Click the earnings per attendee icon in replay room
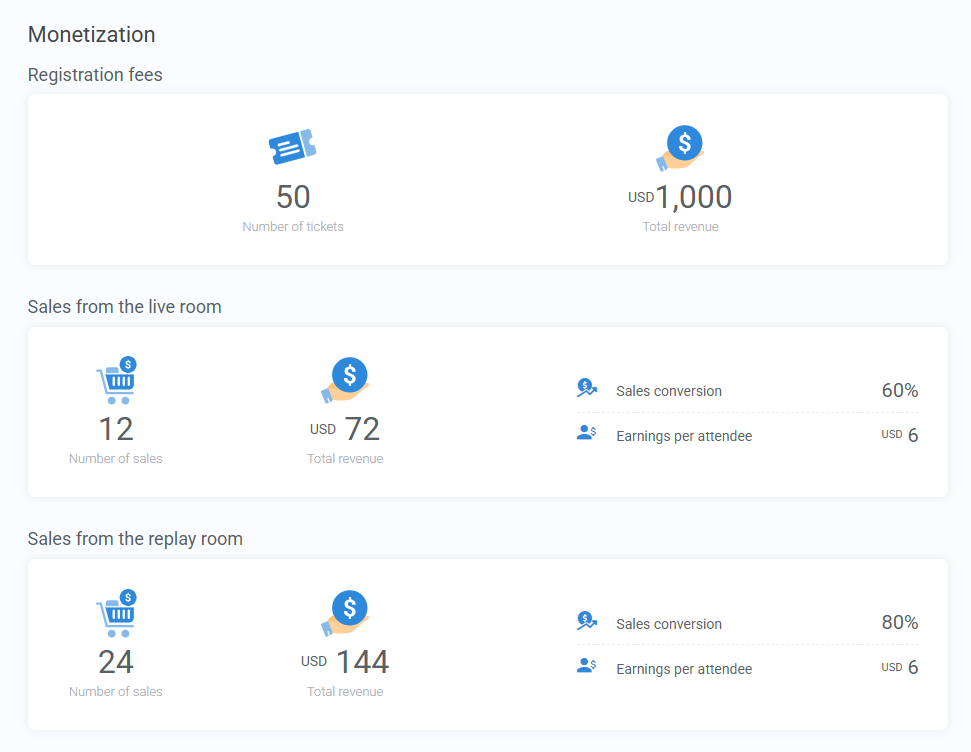The height and width of the screenshot is (752, 971). (x=588, y=664)
